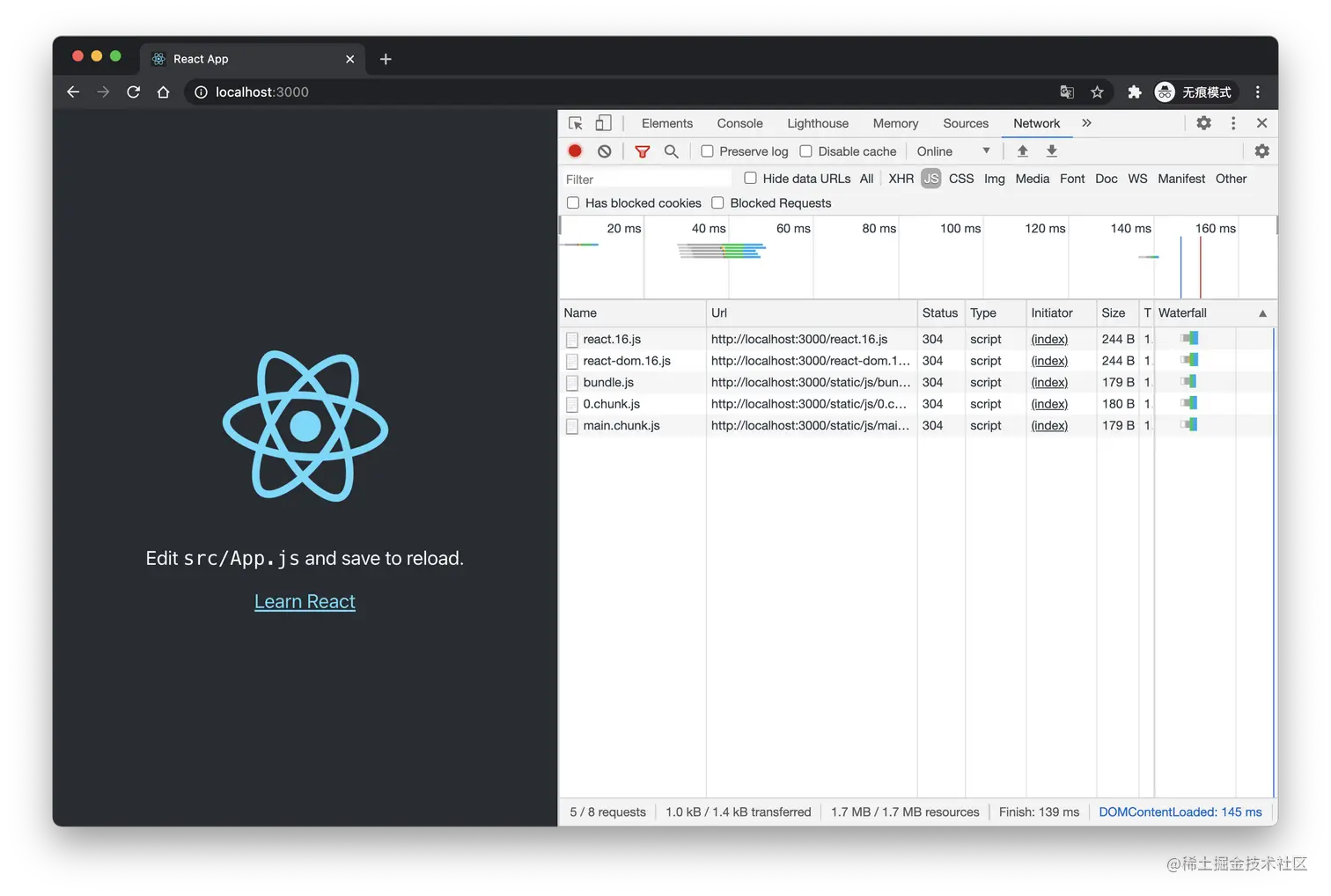
Task: Filter requests by Img
Action: (x=994, y=179)
